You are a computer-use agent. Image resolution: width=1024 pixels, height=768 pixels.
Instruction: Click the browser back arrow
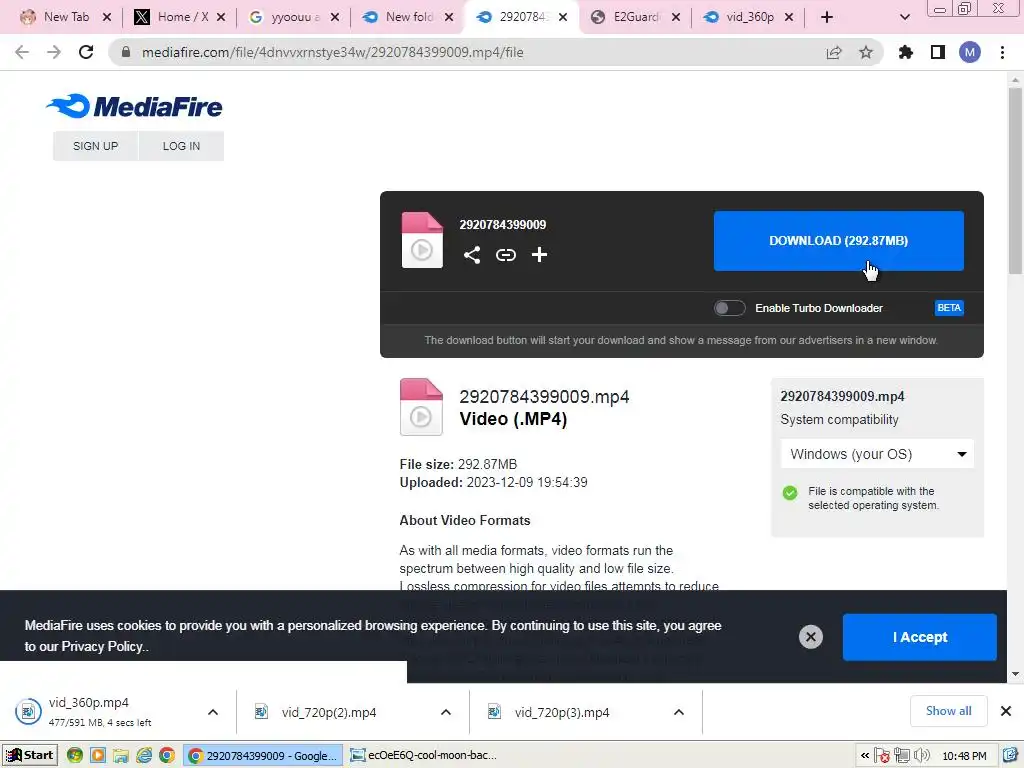click(22, 52)
